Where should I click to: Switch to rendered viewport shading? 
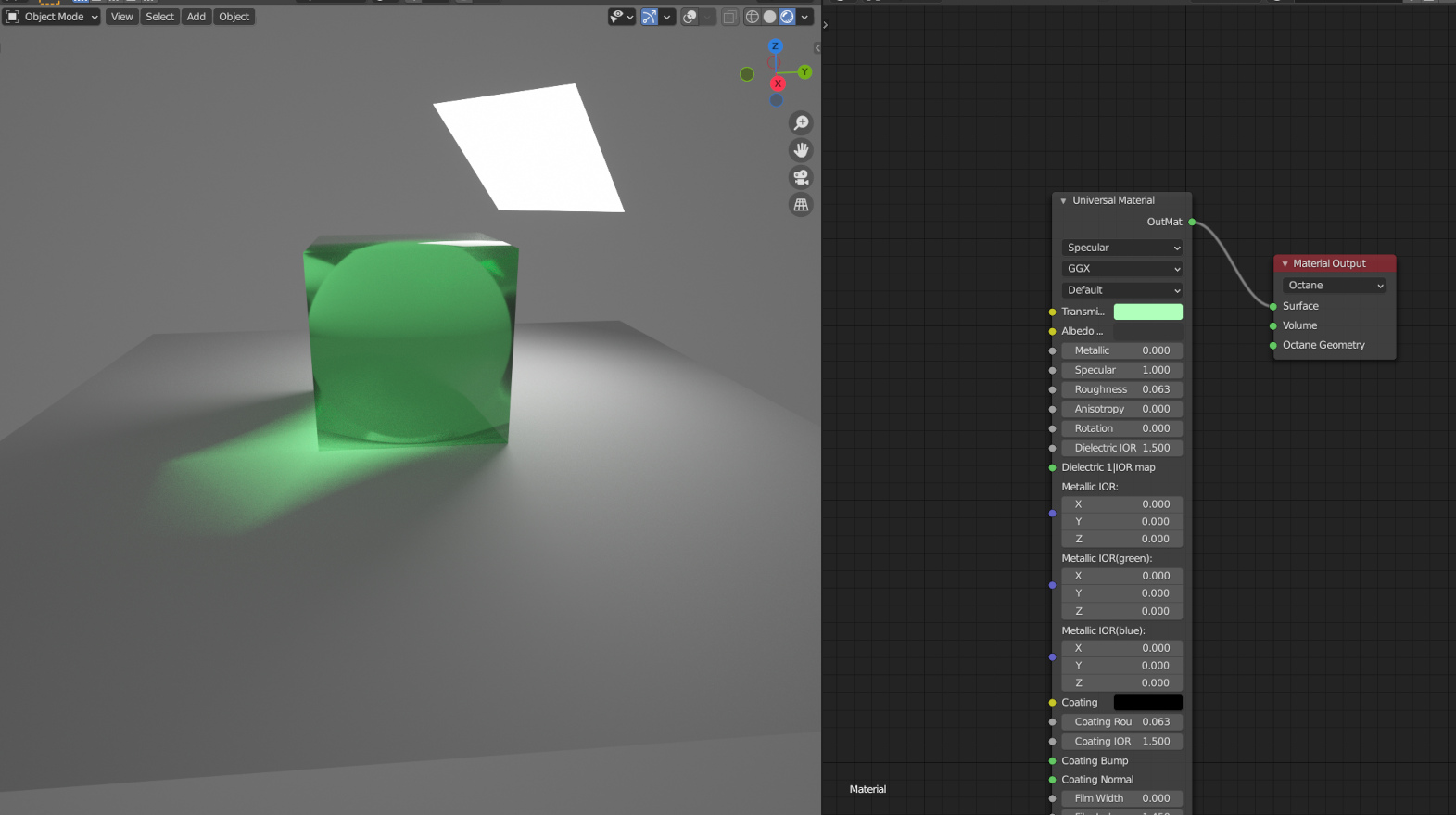click(787, 17)
